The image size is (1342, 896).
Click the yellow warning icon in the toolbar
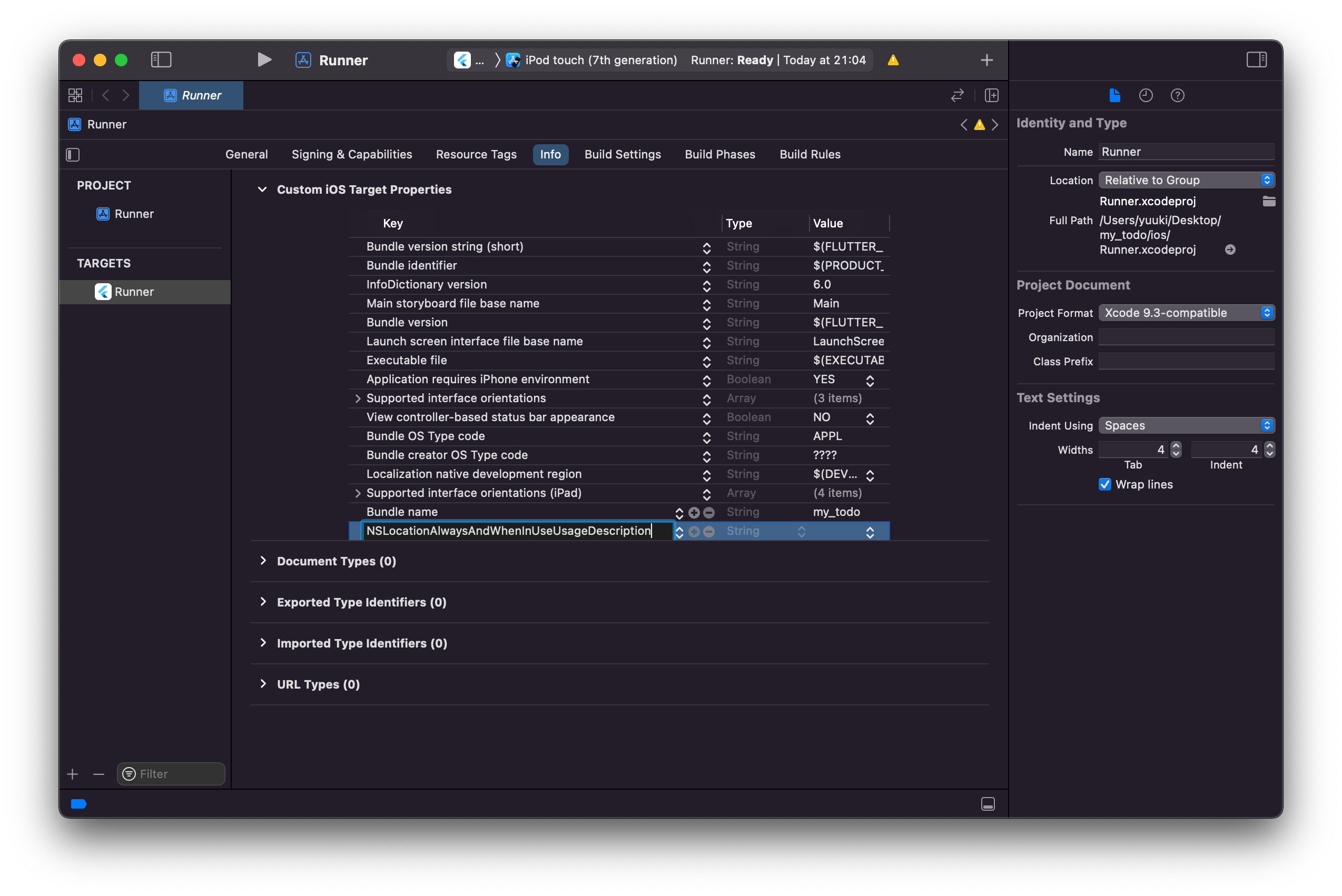[x=893, y=60]
